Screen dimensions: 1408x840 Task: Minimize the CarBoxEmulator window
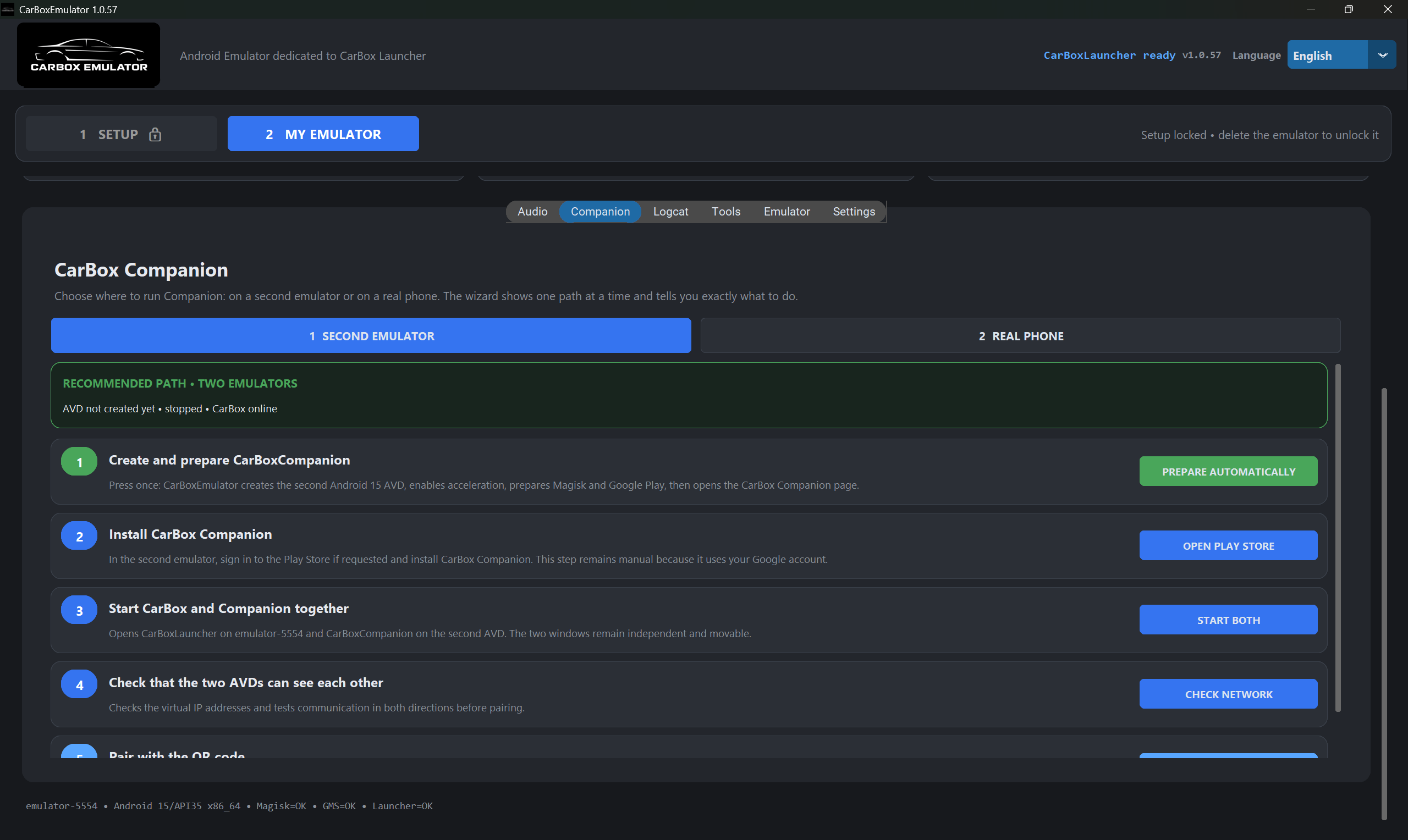(1311, 9)
